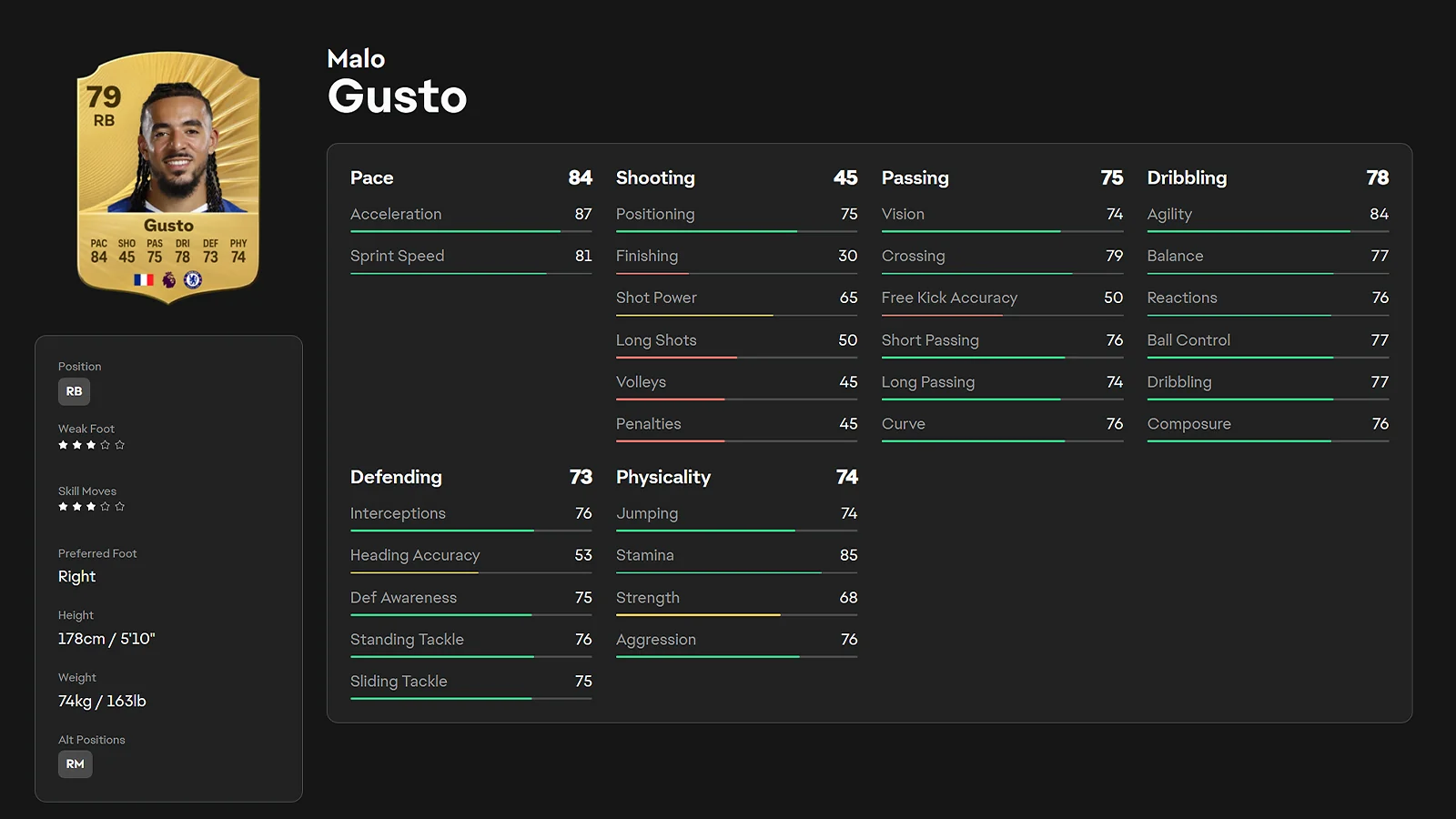Click the Pace overall value 84
Viewport: 1456px width, 819px height.
pos(581,178)
